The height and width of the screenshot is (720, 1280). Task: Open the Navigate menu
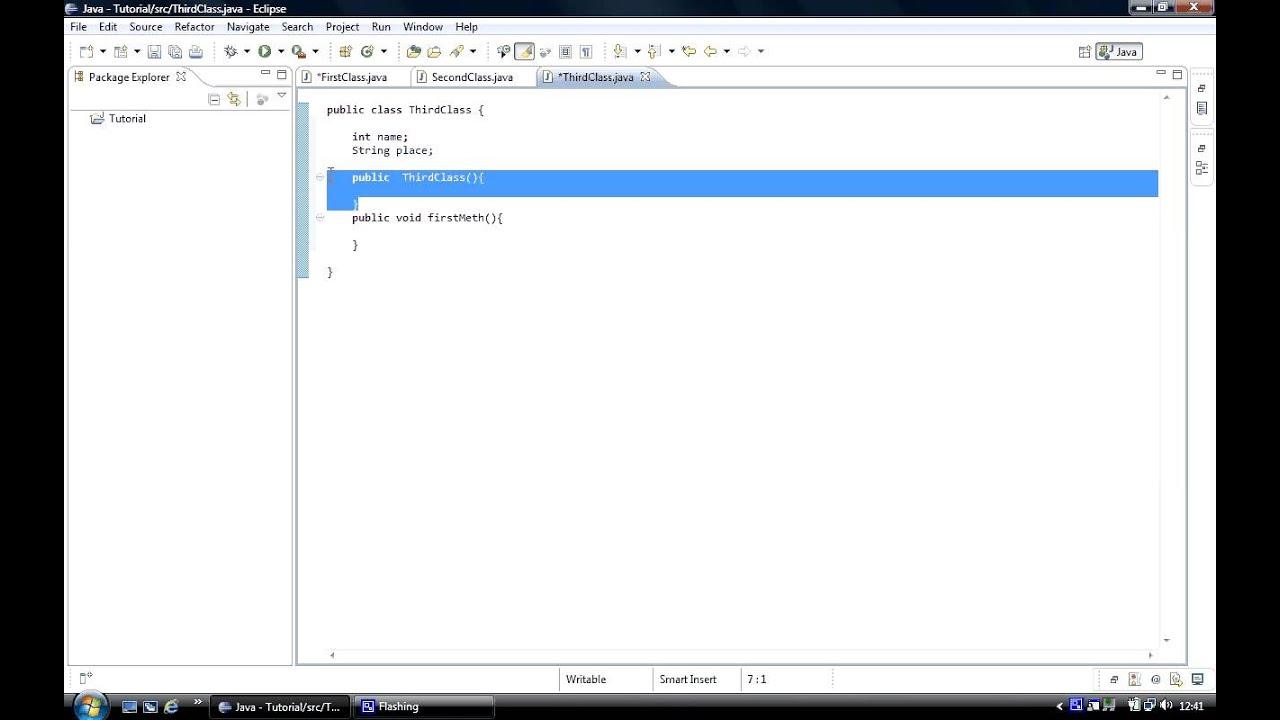[x=247, y=27]
